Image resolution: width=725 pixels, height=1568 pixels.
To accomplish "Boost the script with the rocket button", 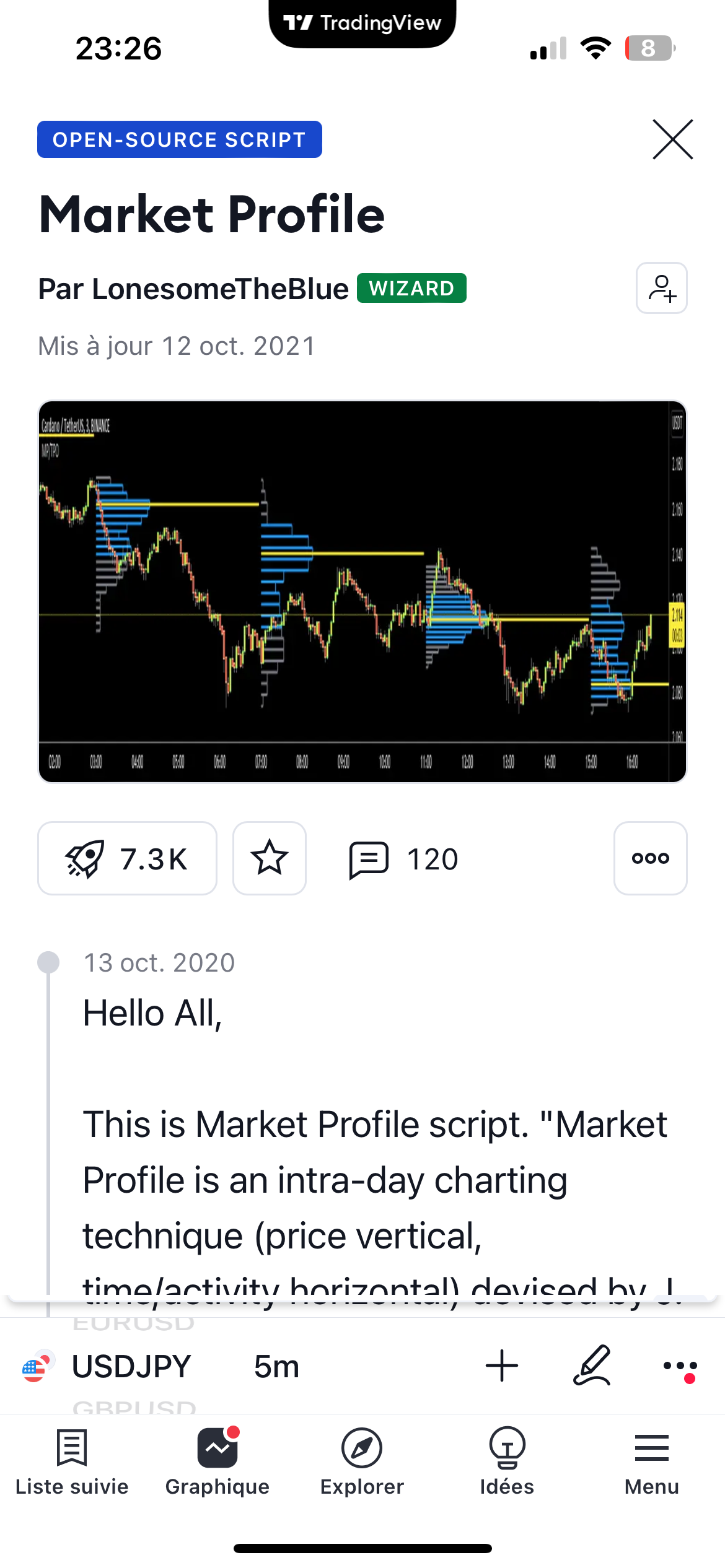I will point(127,858).
